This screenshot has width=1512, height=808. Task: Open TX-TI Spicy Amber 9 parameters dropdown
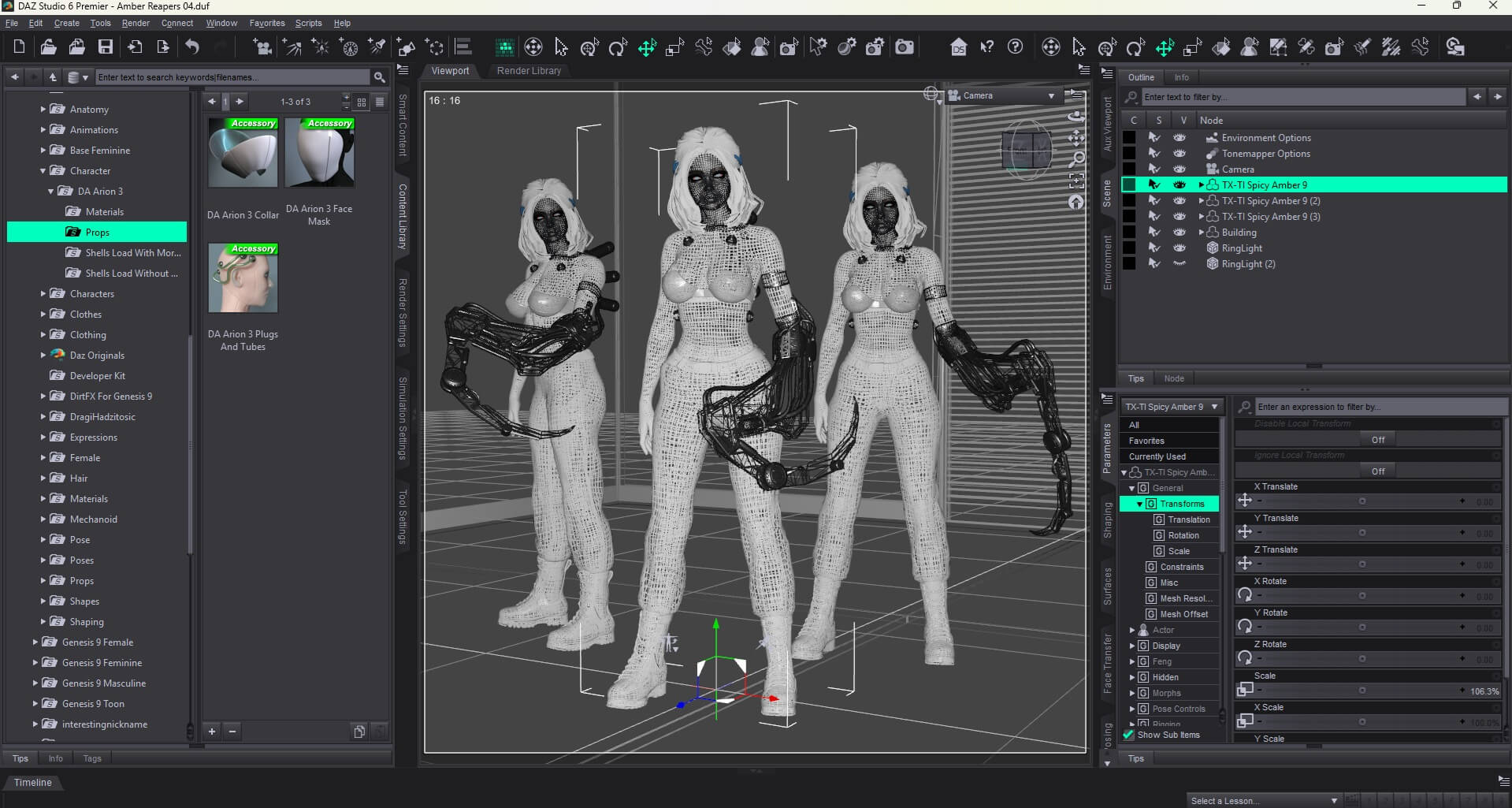pyautogui.click(x=1172, y=407)
